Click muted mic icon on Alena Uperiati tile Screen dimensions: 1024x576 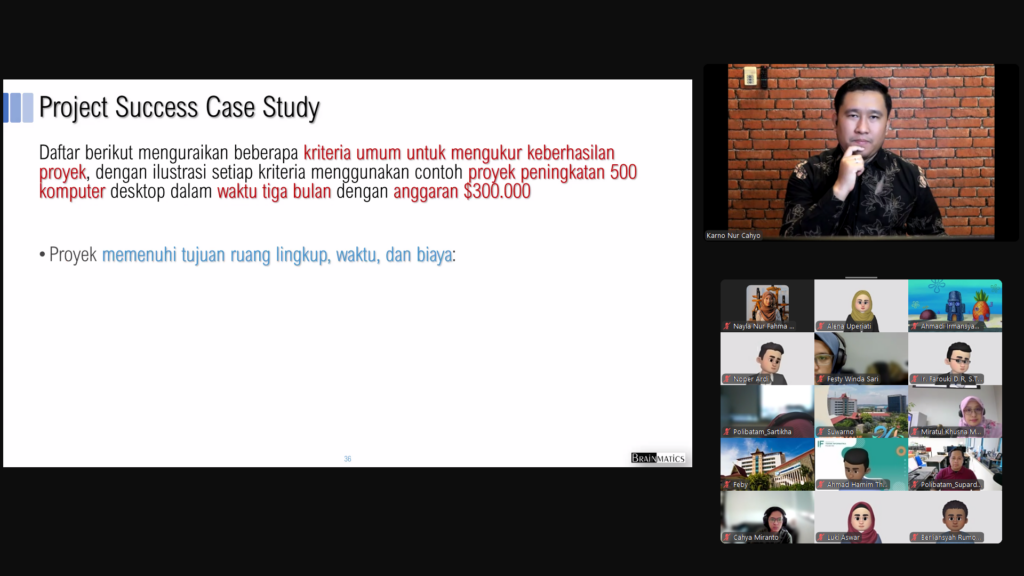pos(821,326)
